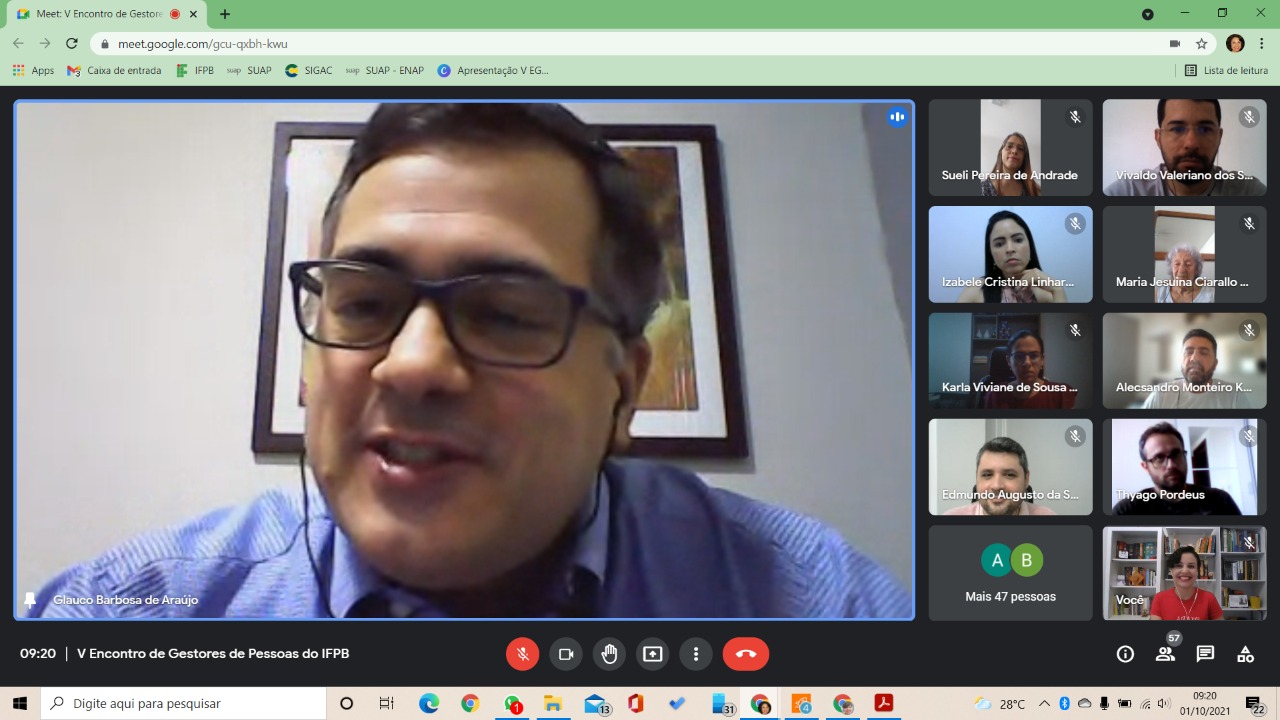1280x720 pixels.
Task: Unmute the microphone in the call bar
Action: 522,654
